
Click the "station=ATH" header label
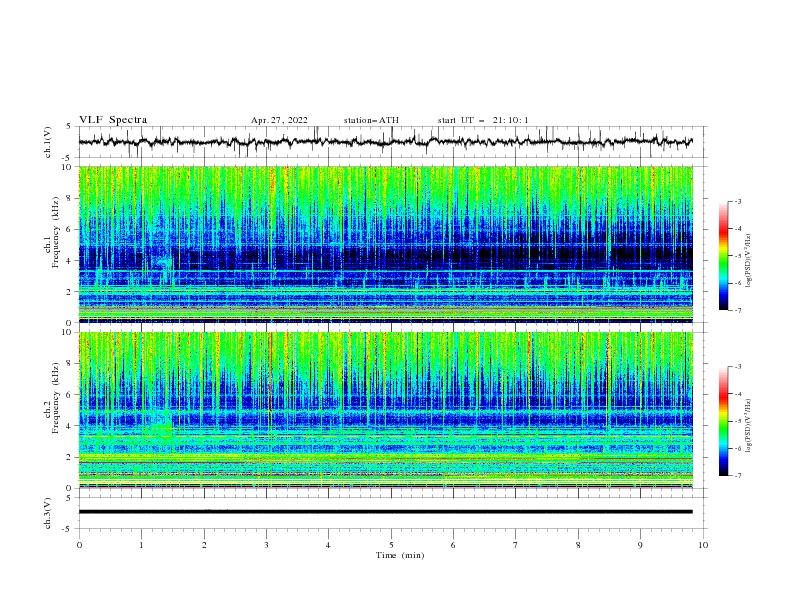(x=371, y=120)
